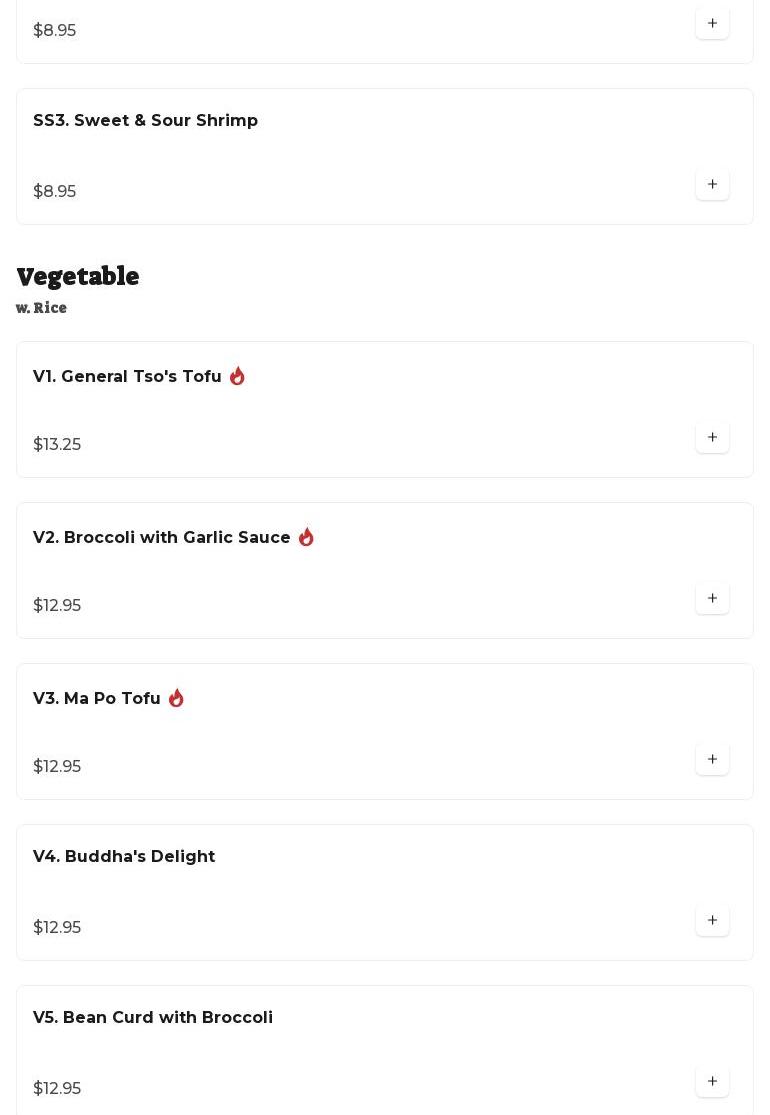
Task: Select V2. Broccoli with Garlic Sauce title
Action: coord(162,538)
